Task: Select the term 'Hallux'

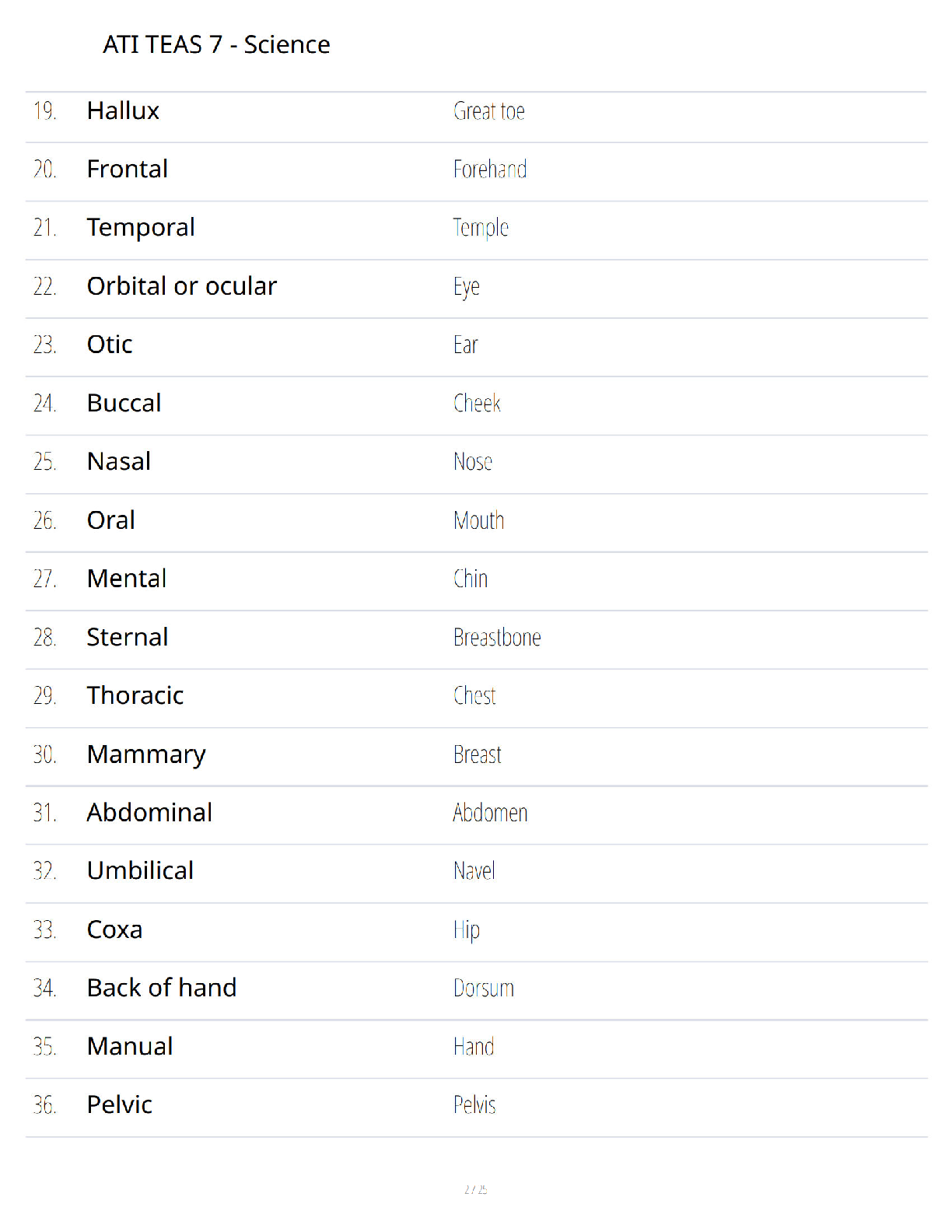Action: (x=123, y=111)
